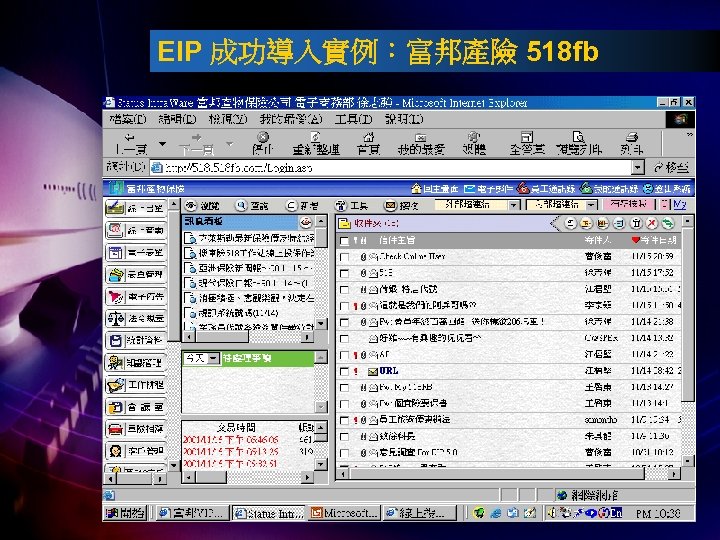Viewport: 720px width, 540px height.
Task: Click the 瀏覽 eye icon button
Action: click(202, 206)
